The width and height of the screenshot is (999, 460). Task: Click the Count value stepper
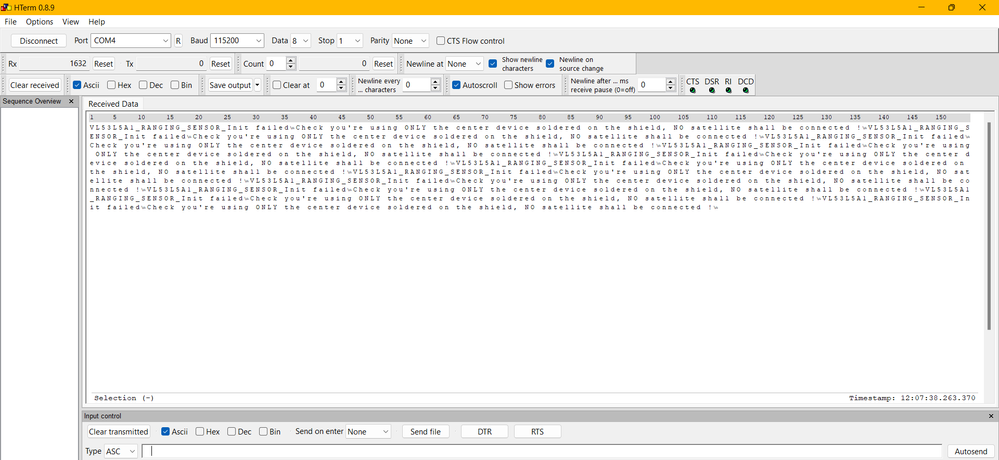point(291,64)
